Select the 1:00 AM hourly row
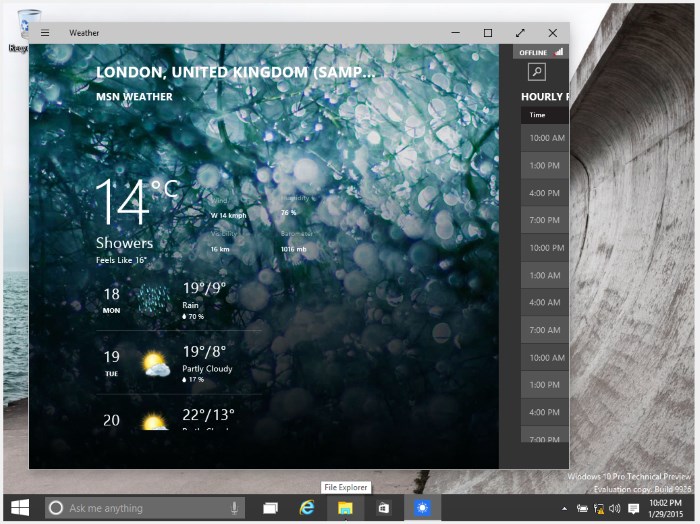Screen dimensions: 700x524 545,275
